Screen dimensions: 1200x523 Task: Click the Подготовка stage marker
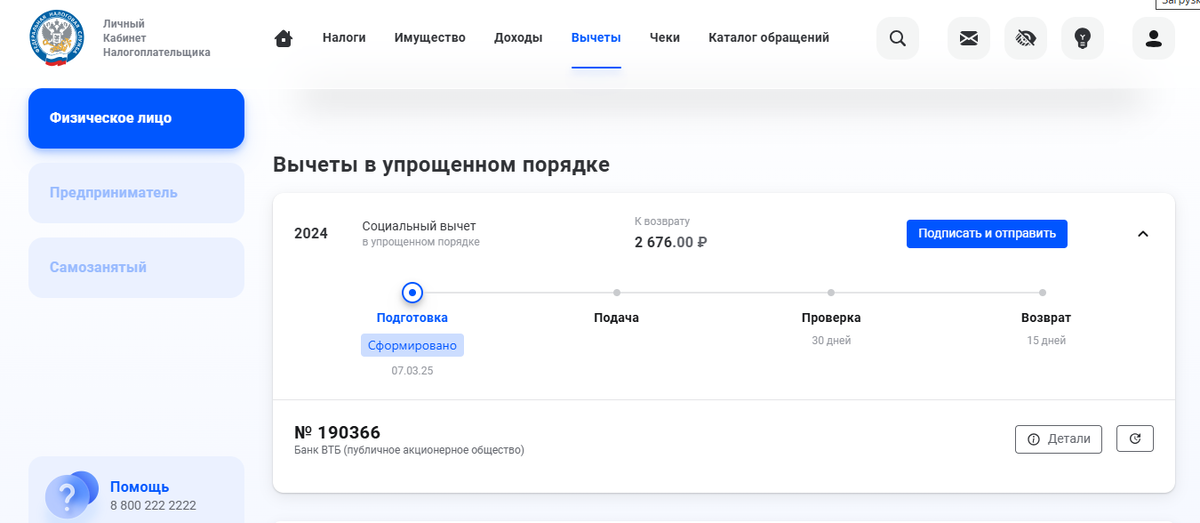pyautogui.click(x=412, y=293)
